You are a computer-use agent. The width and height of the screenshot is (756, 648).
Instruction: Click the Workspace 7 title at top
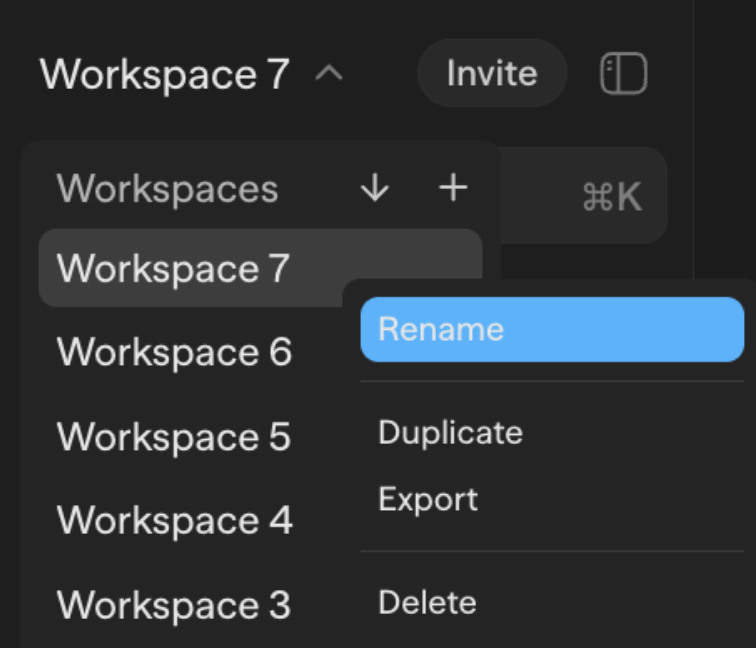pos(164,74)
